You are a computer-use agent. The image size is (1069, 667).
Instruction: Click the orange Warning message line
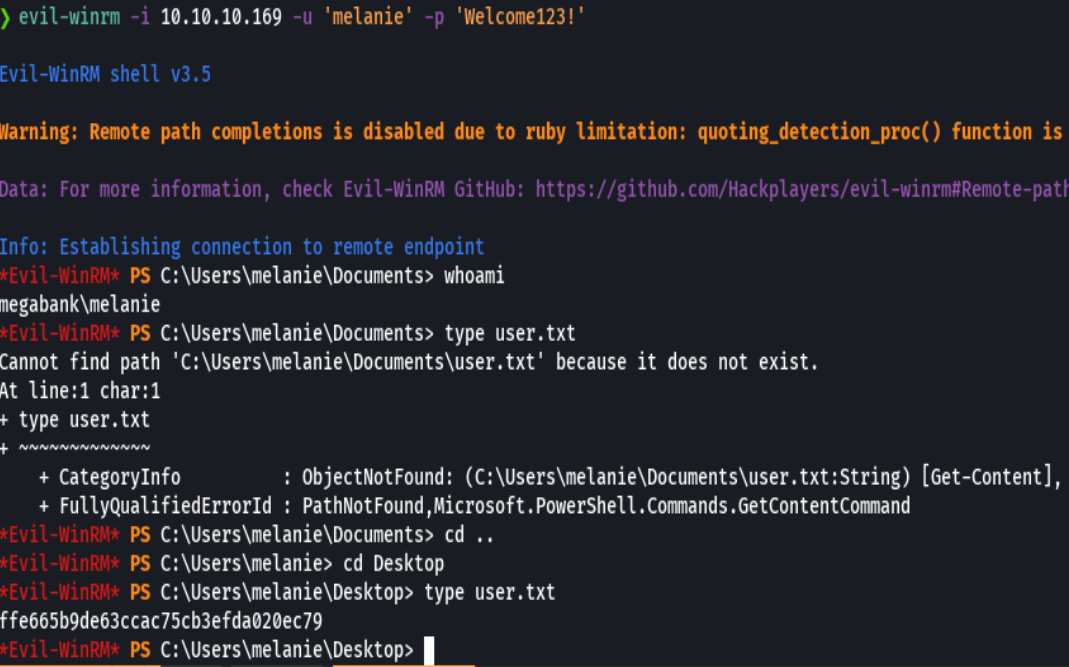point(530,132)
